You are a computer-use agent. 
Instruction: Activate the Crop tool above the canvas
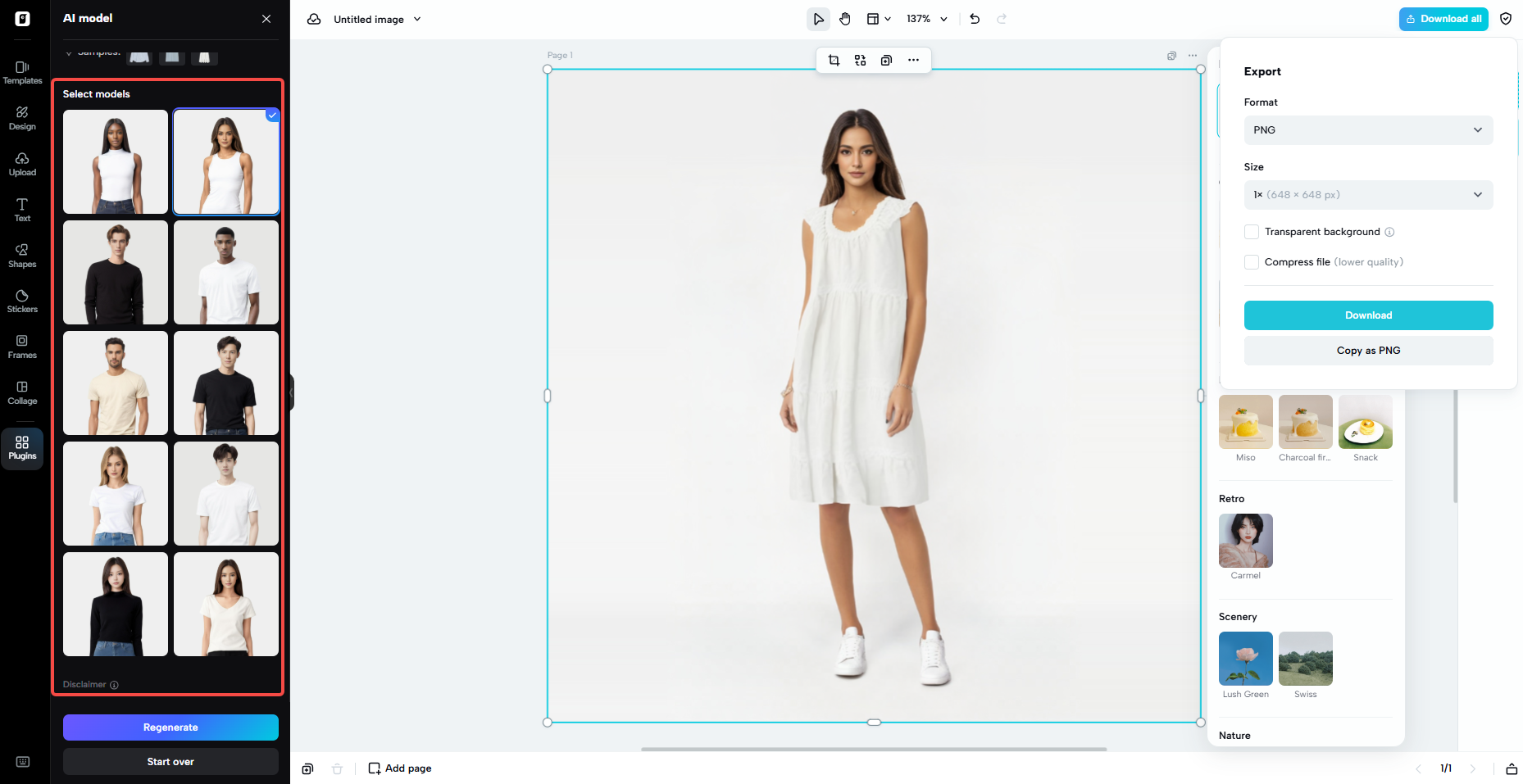pyautogui.click(x=834, y=60)
